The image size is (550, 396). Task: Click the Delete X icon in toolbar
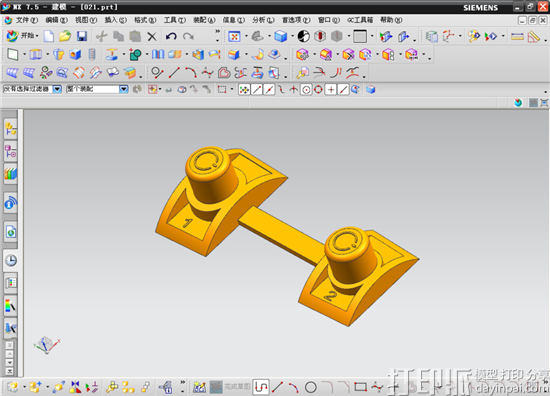152,36
